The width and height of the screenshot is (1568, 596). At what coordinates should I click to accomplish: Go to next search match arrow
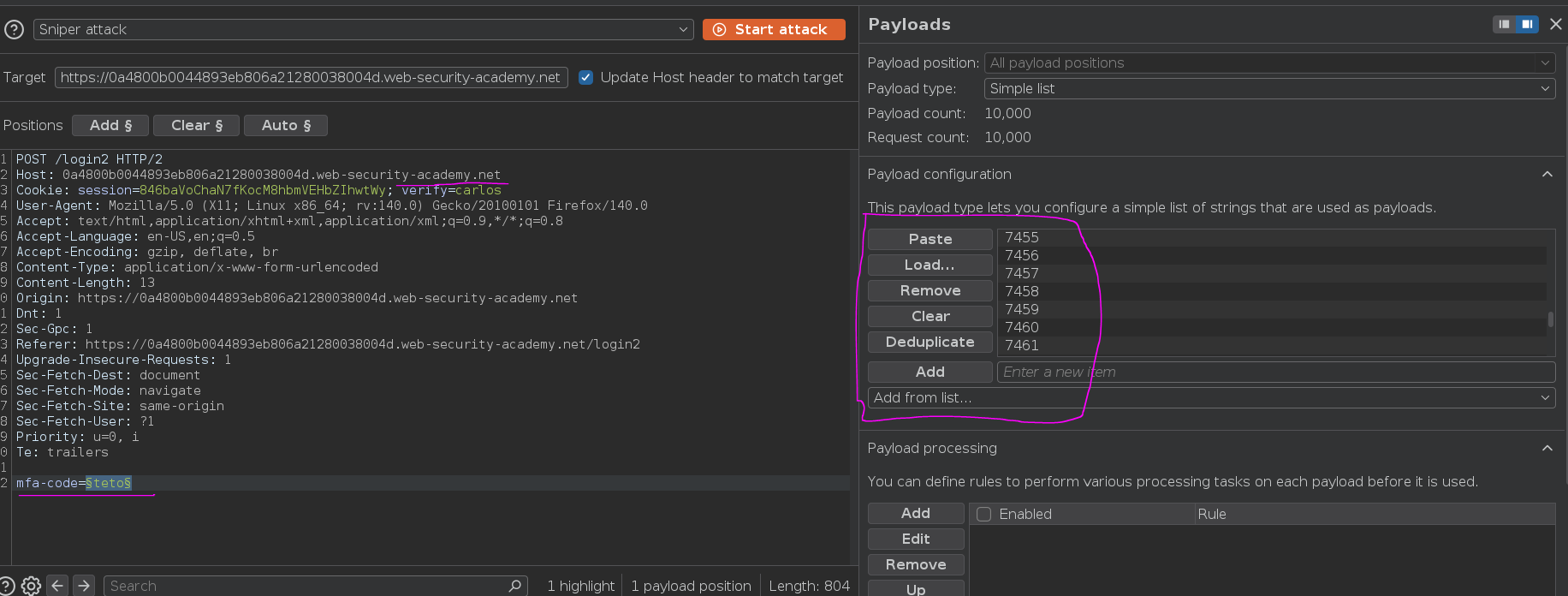(84, 586)
